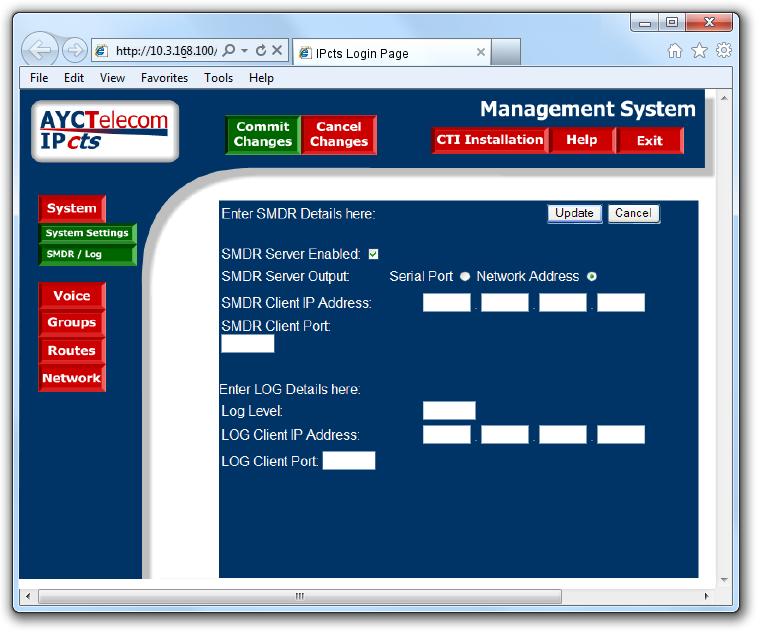Open the Favorites menu

click(164, 78)
